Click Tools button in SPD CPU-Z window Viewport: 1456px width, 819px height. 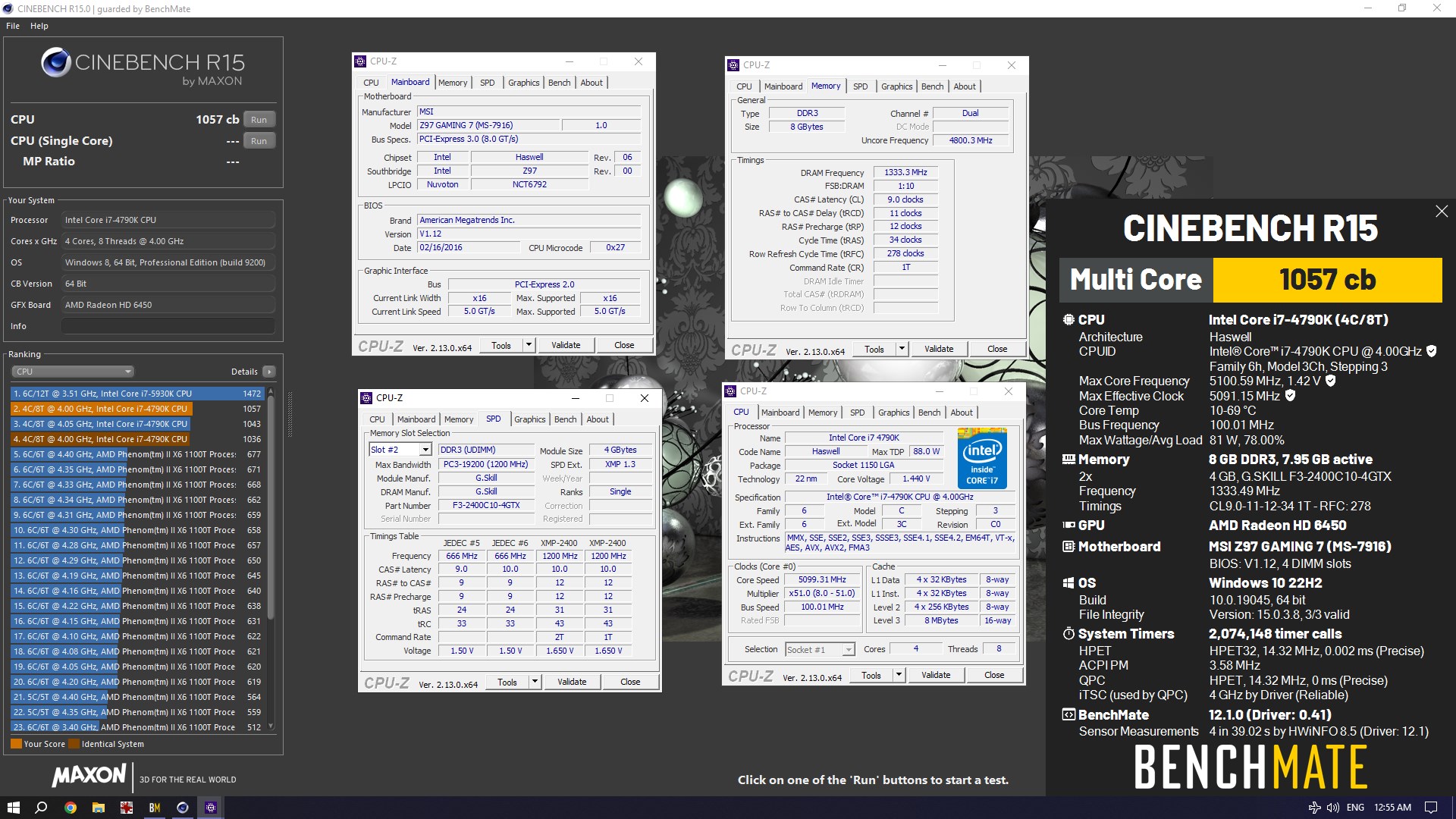(x=507, y=682)
